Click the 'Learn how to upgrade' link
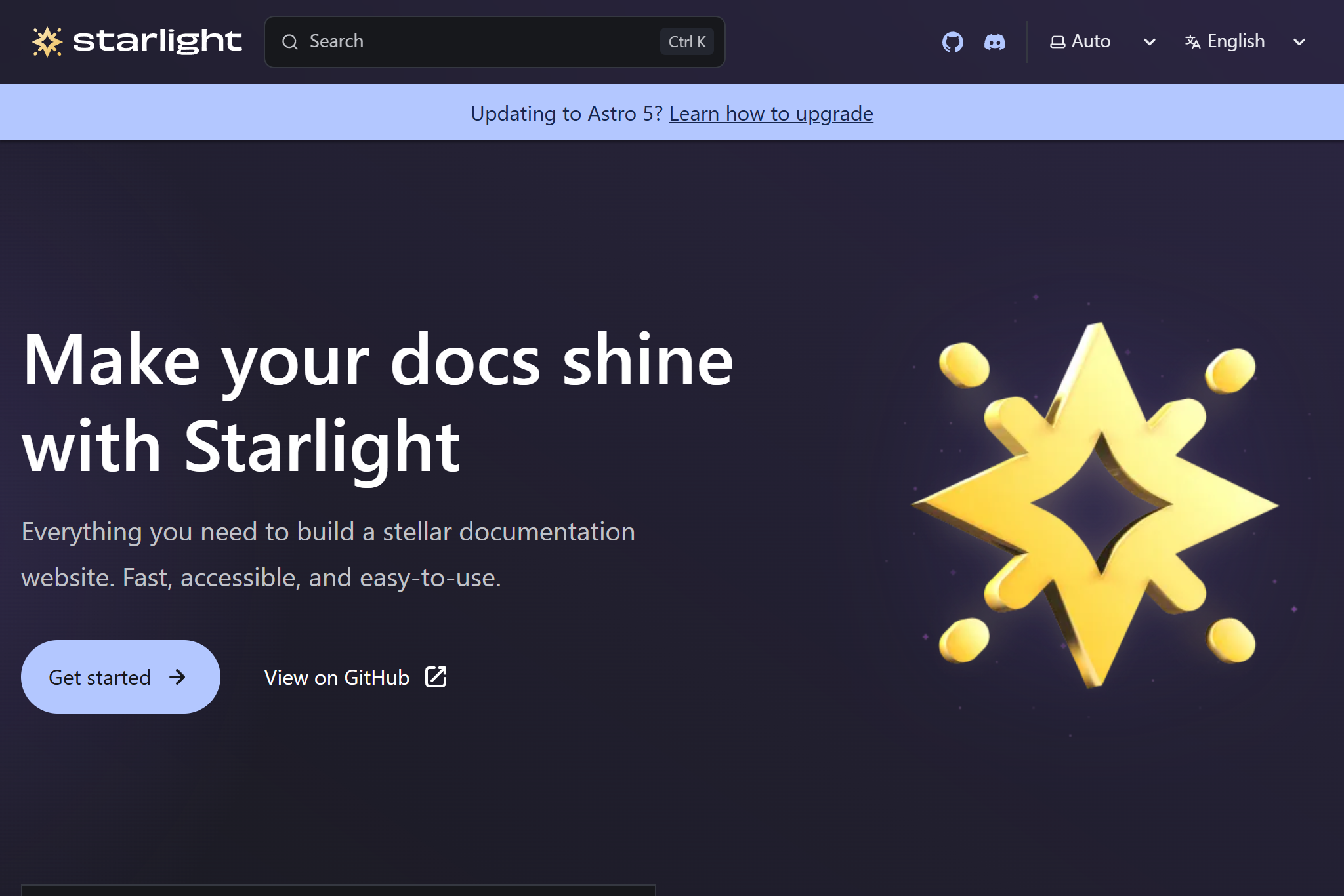Image resolution: width=1344 pixels, height=896 pixels. pos(770,113)
